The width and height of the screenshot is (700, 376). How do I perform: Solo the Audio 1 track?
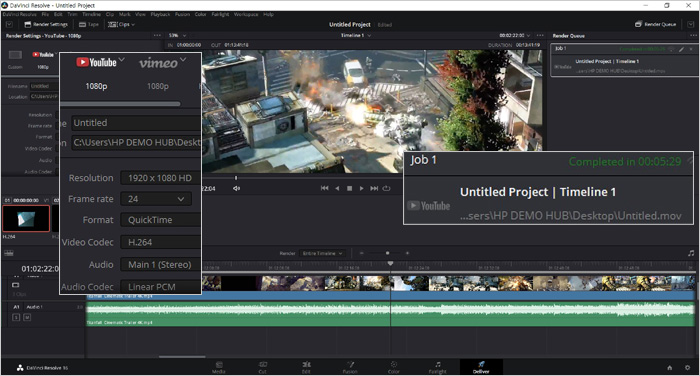[x=16, y=317]
